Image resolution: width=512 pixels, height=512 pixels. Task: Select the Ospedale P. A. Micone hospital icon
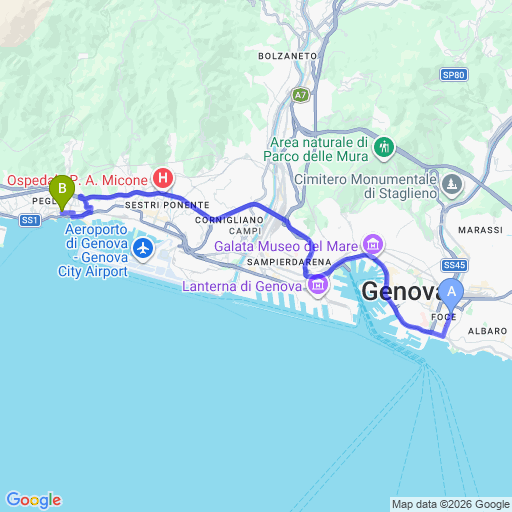[163, 178]
